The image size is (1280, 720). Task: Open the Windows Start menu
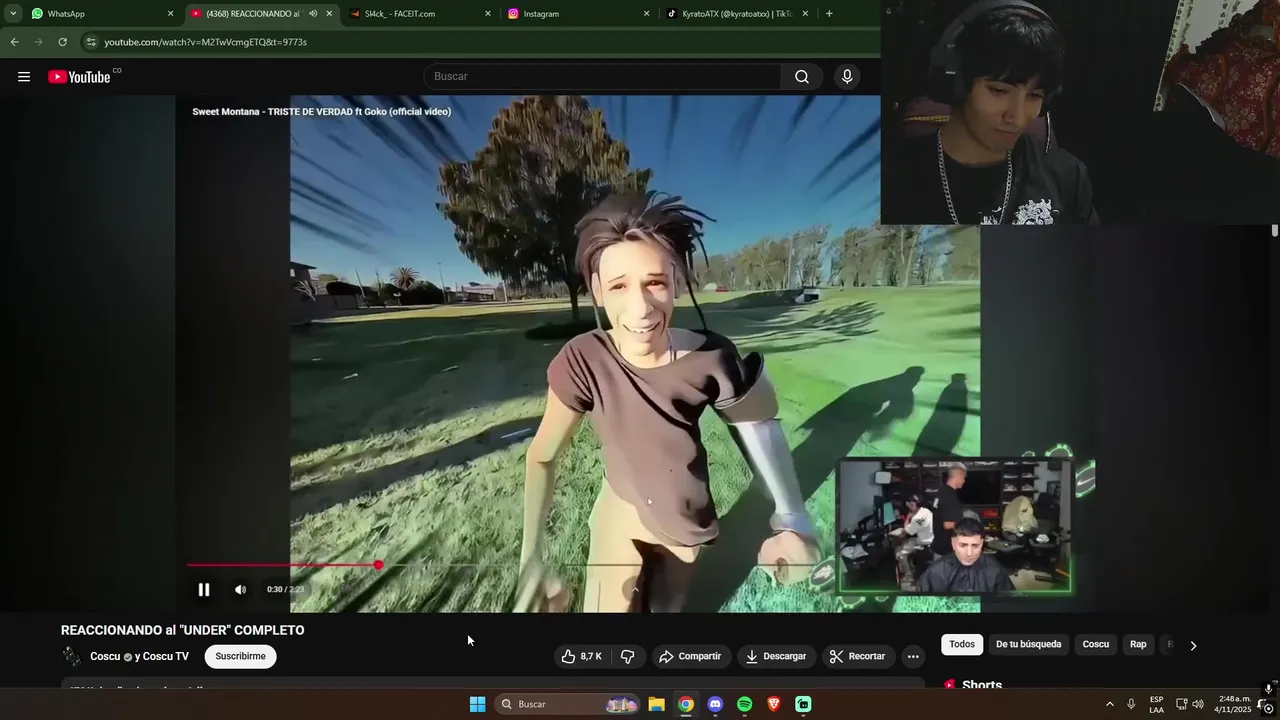[x=478, y=704]
